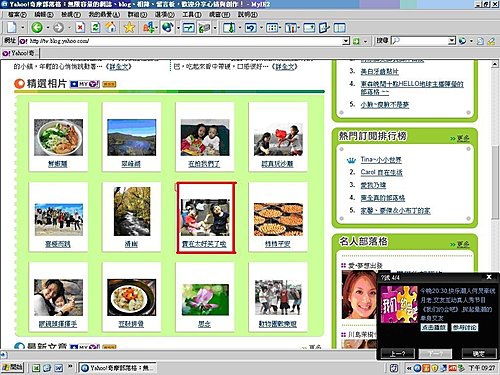Click the pencil highlight icon at far right
The height and width of the screenshot is (375, 500).
pyautogui.click(x=491, y=41)
